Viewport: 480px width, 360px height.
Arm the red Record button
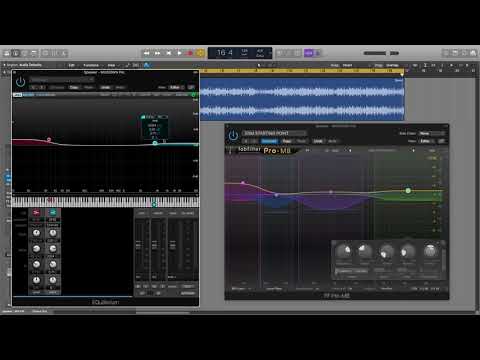(190, 53)
